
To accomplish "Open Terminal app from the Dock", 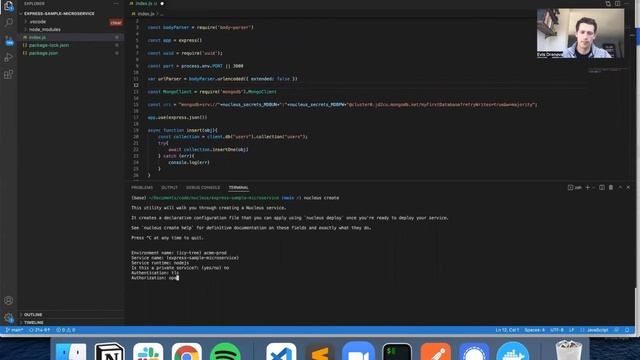I will [x=397, y=352].
